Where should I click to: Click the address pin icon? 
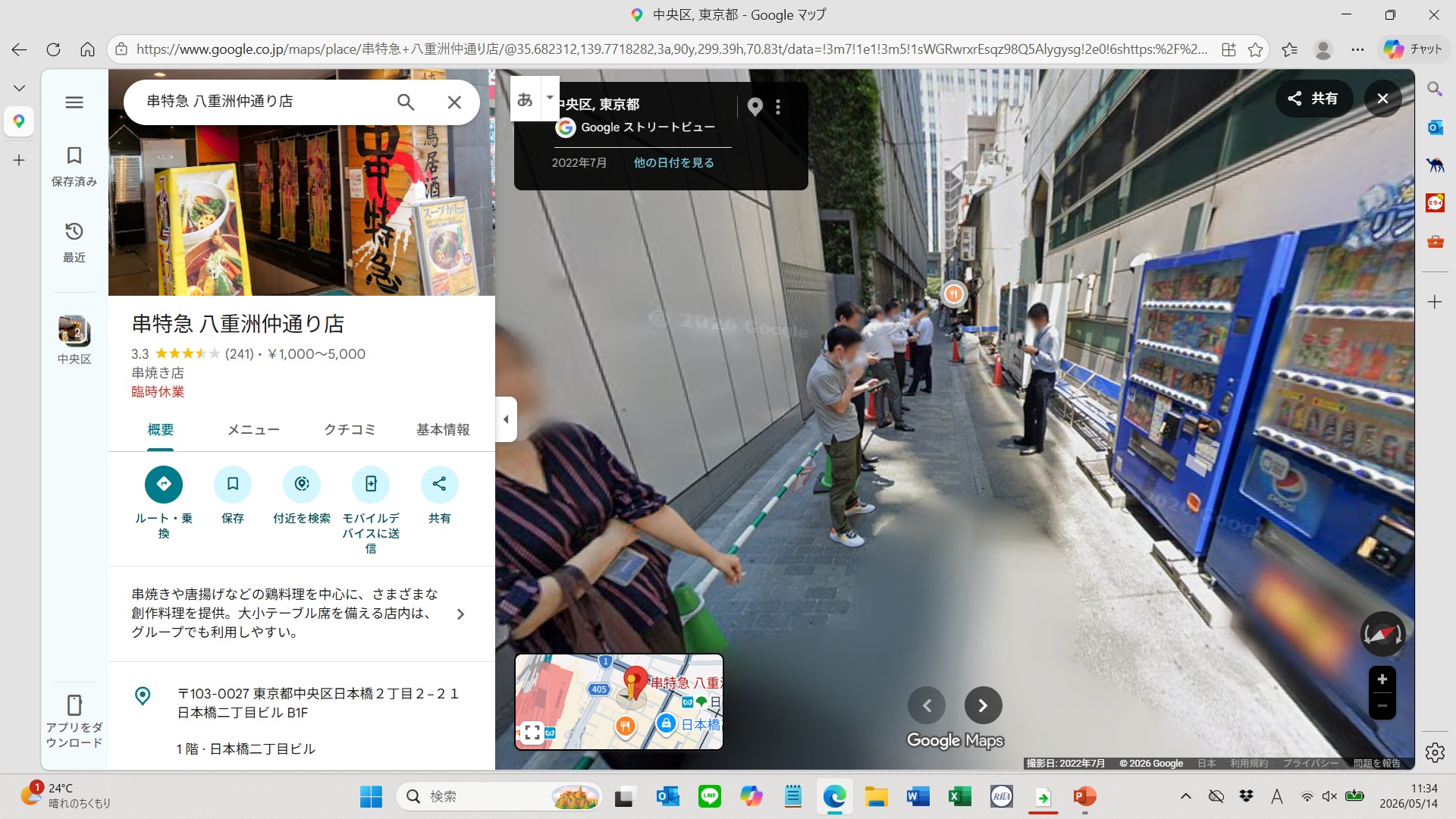[x=143, y=695]
